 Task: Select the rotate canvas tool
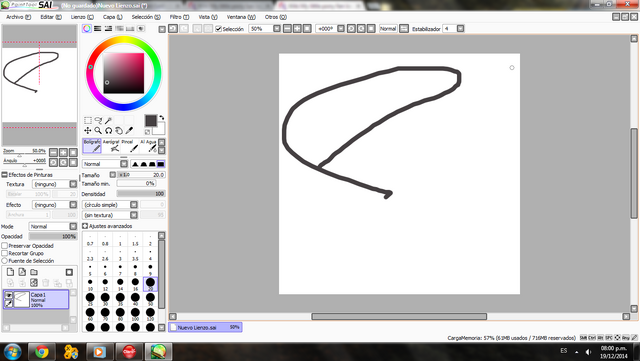[108, 131]
